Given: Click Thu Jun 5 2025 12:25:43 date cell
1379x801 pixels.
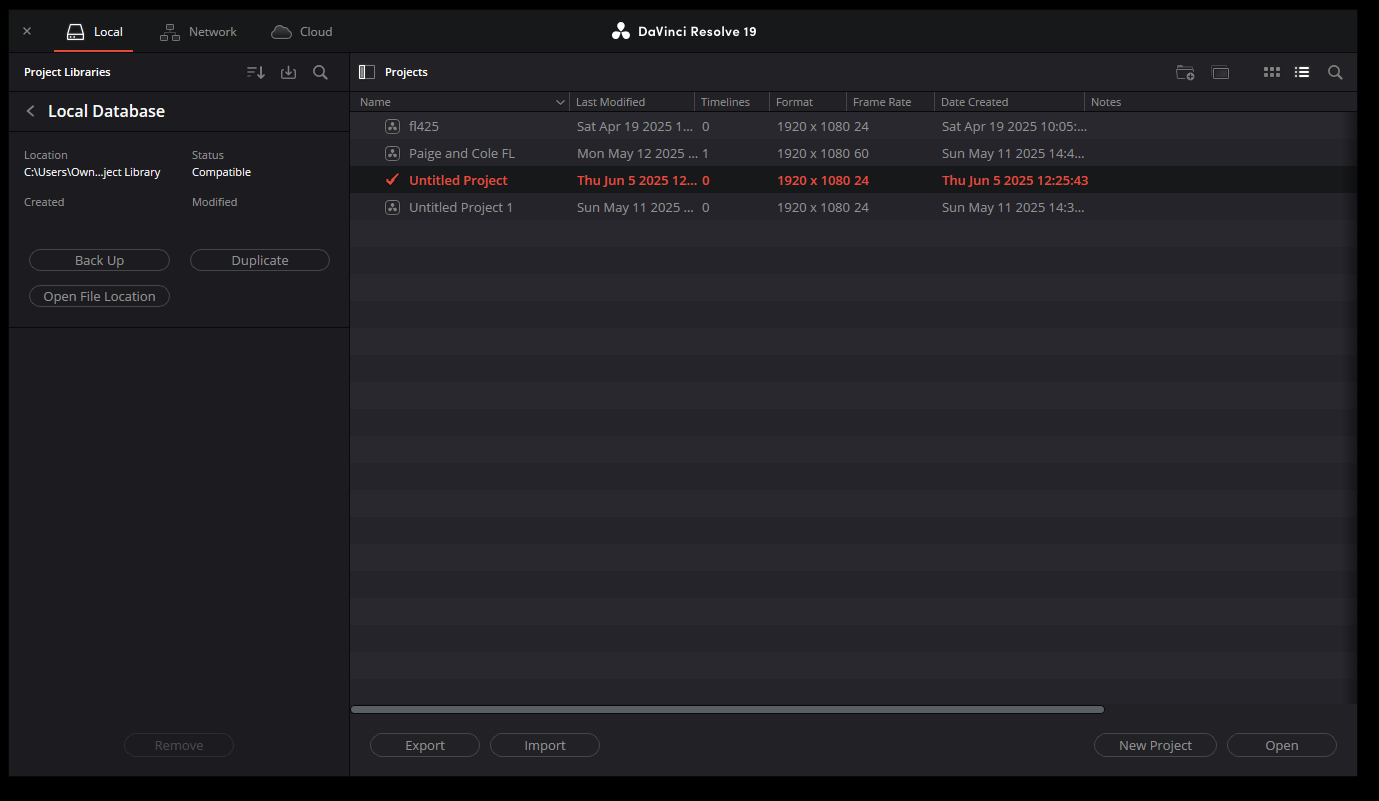Looking at the screenshot, I should coord(1015,180).
